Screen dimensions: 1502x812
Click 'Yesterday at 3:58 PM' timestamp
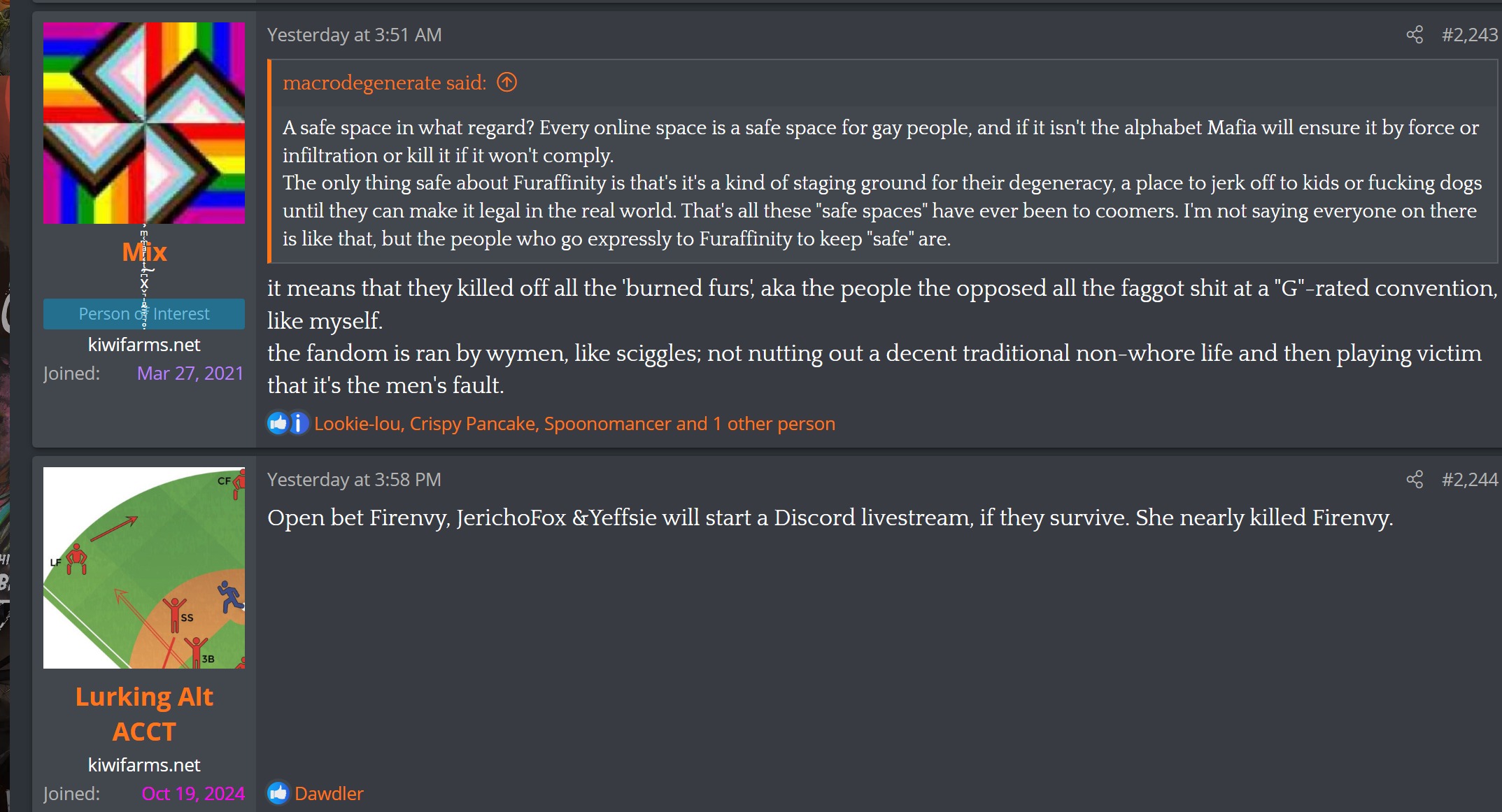(354, 480)
